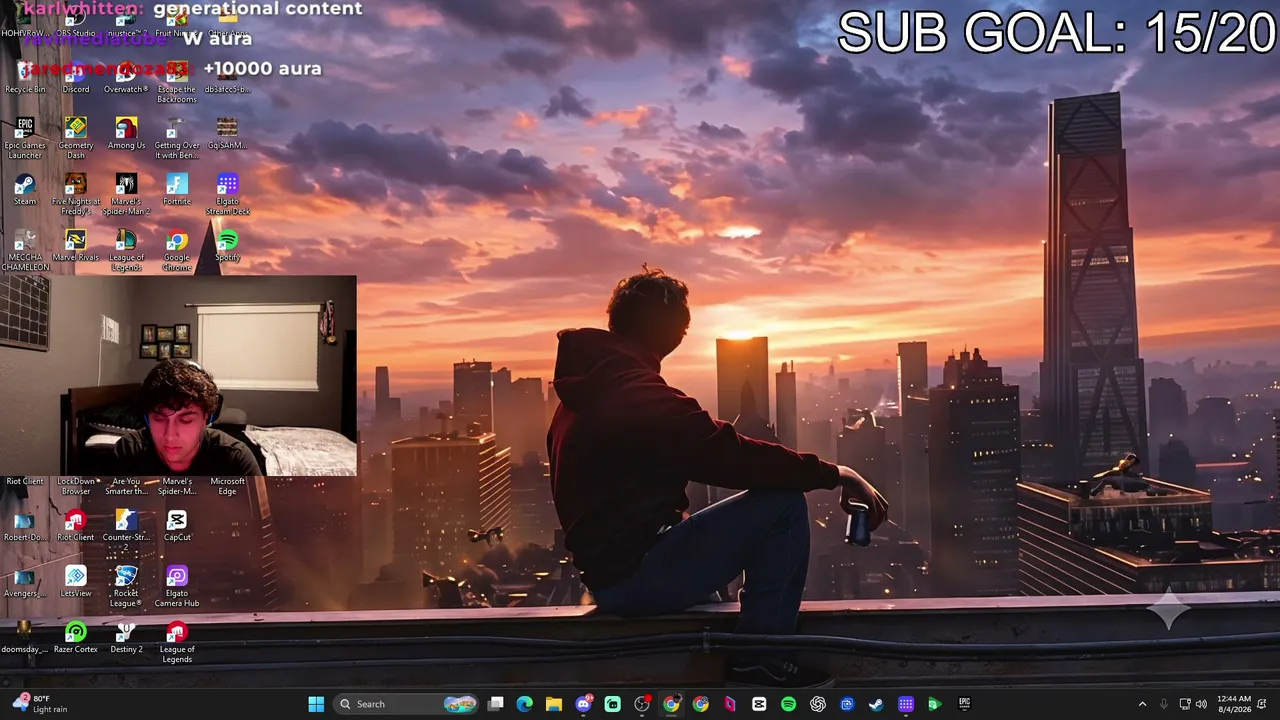
Task: Open the Windows Start menu
Action: click(x=316, y=704)
